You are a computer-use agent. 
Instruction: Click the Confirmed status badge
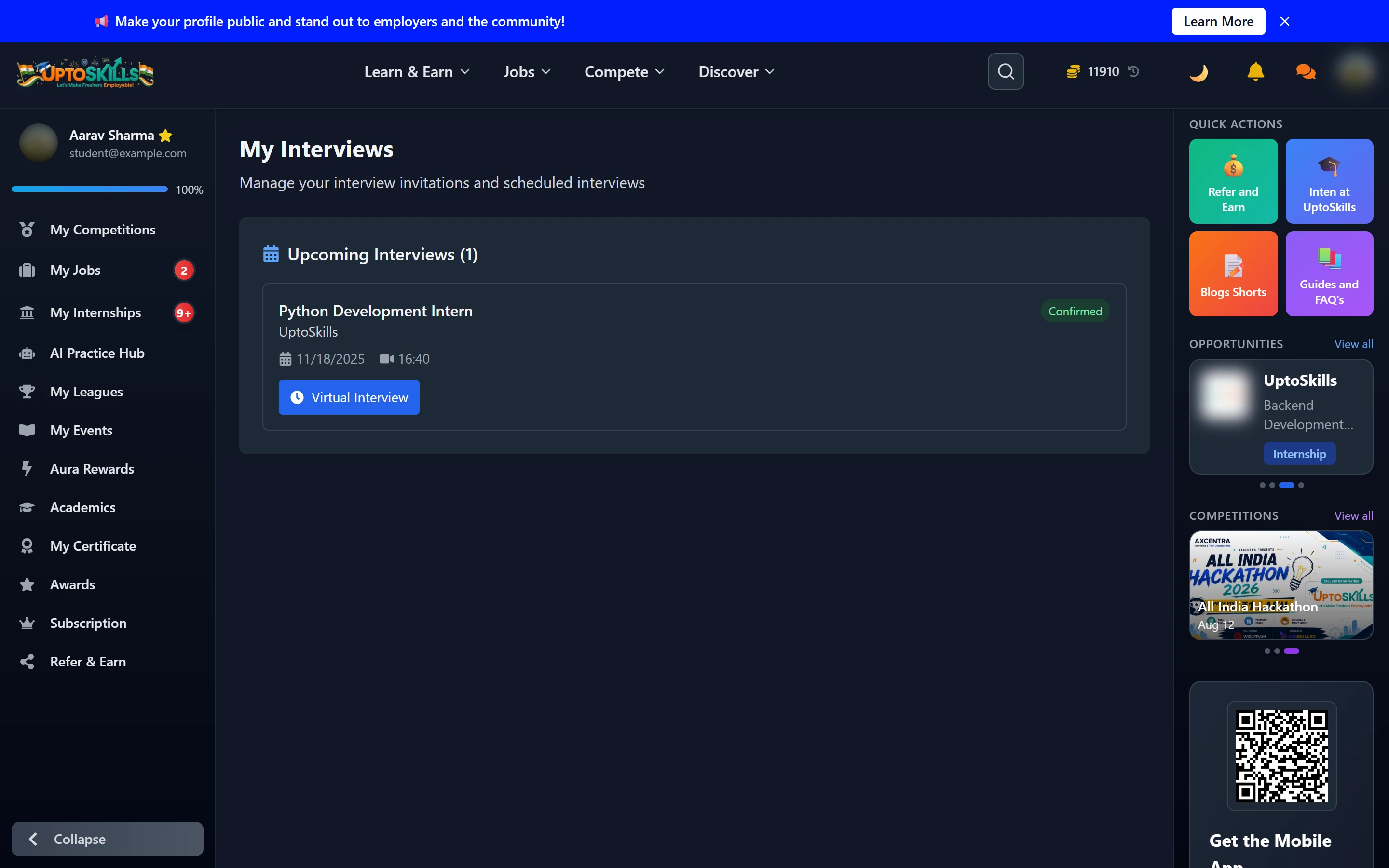(x=1075, y=311)
